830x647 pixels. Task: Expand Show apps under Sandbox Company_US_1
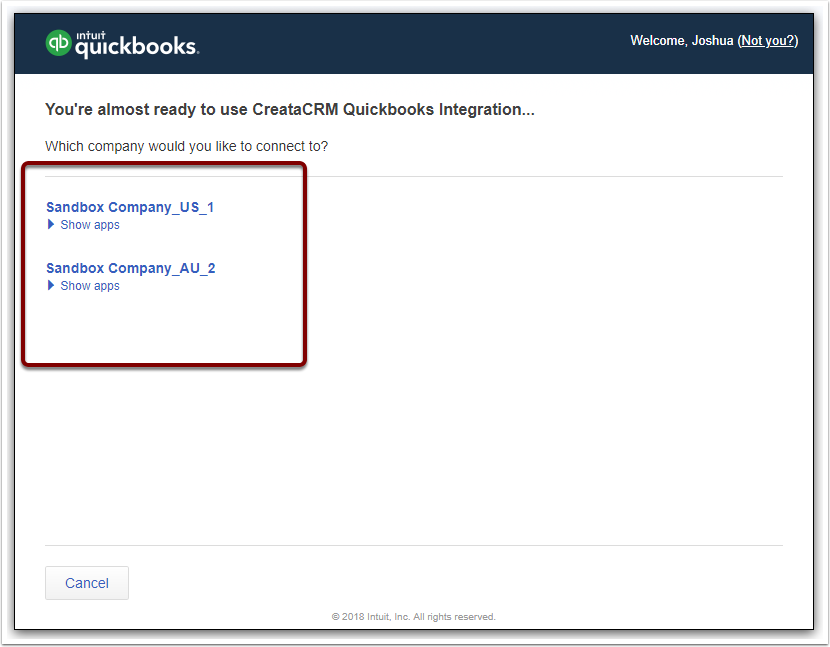84,224
